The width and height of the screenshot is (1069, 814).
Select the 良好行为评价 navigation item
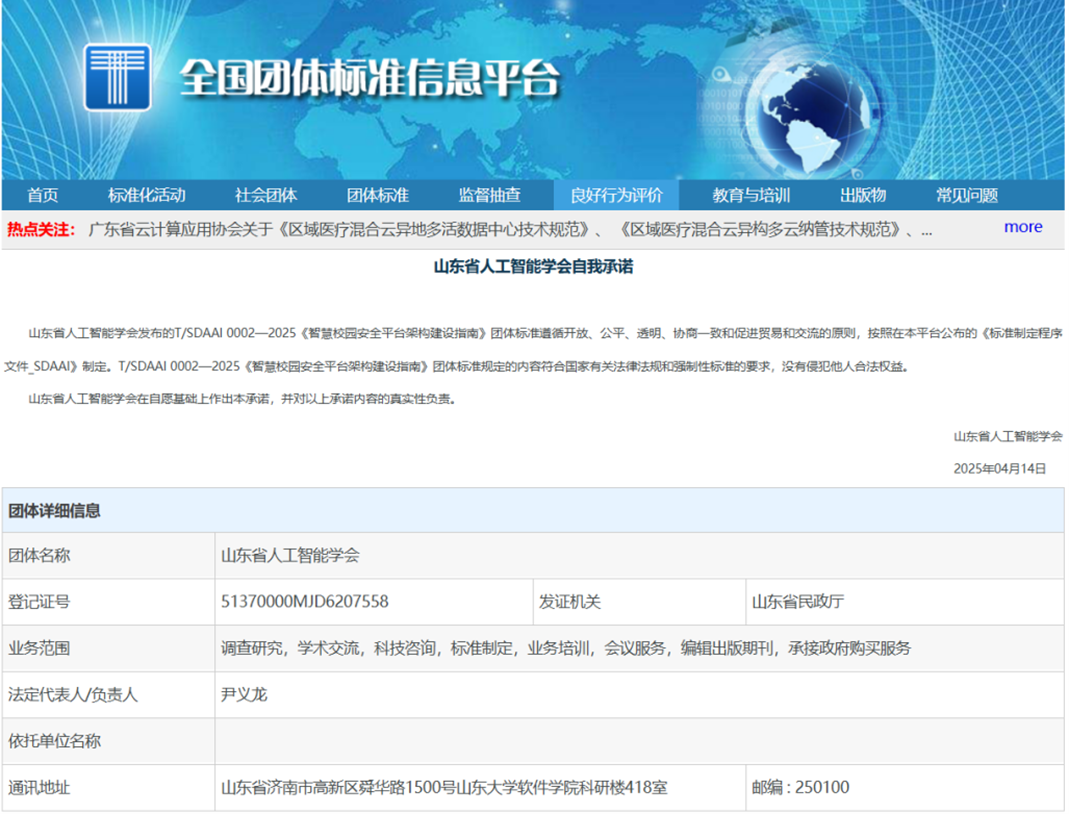[616, 196]
